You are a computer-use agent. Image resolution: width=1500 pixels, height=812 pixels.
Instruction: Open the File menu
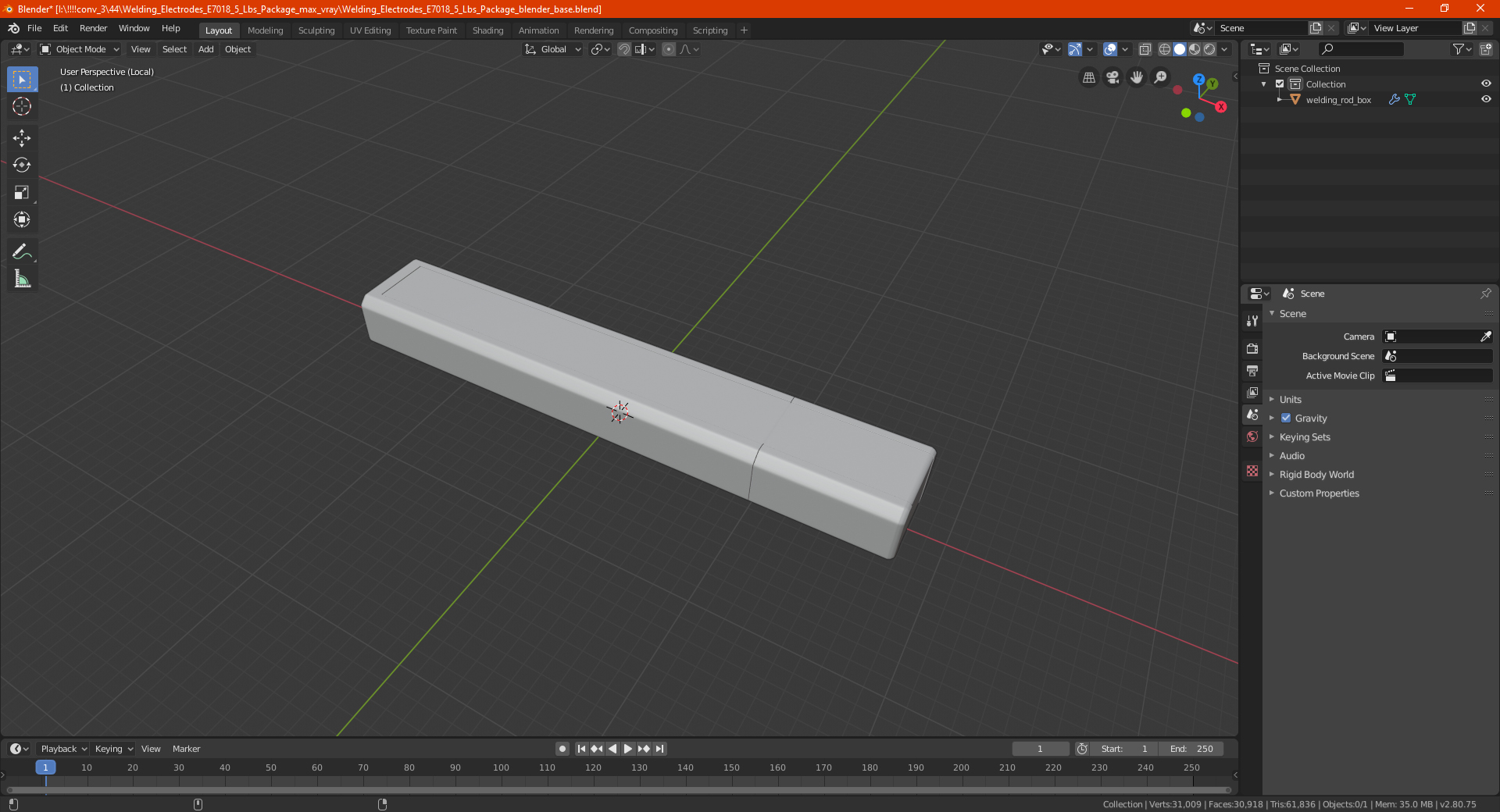click(34, 28)
